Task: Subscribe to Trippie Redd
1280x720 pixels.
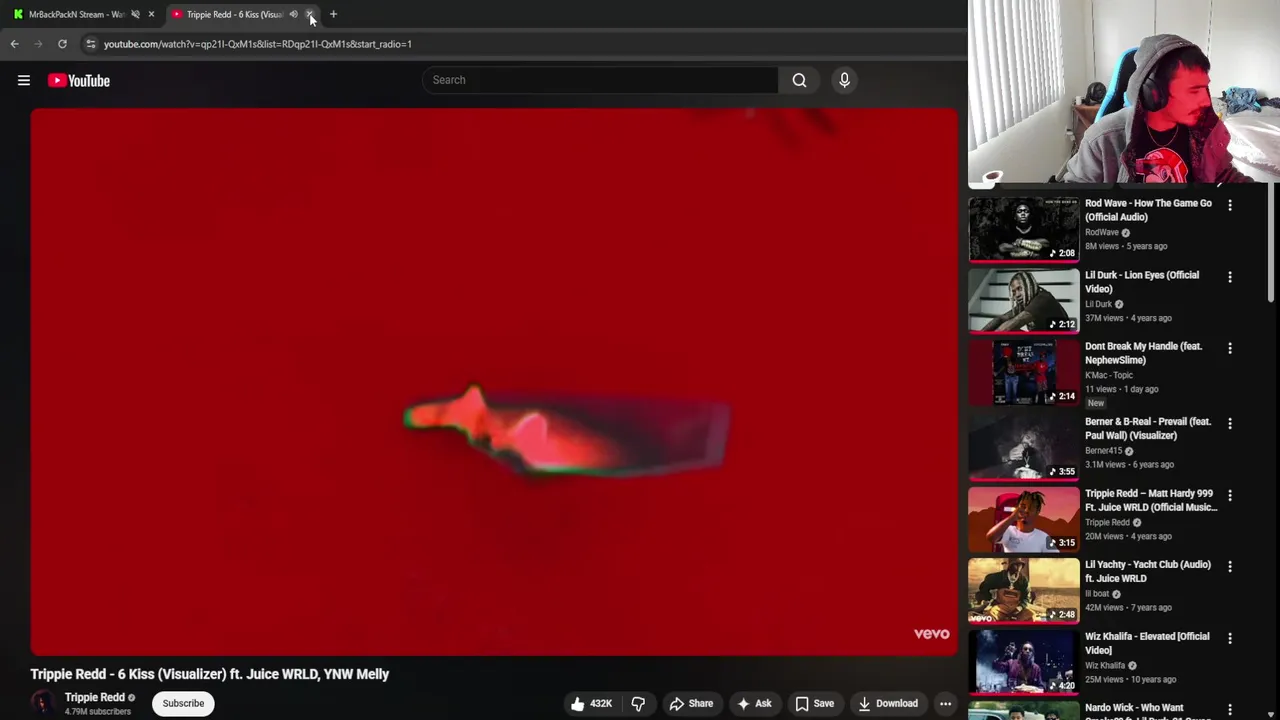Action: [183, 703]
